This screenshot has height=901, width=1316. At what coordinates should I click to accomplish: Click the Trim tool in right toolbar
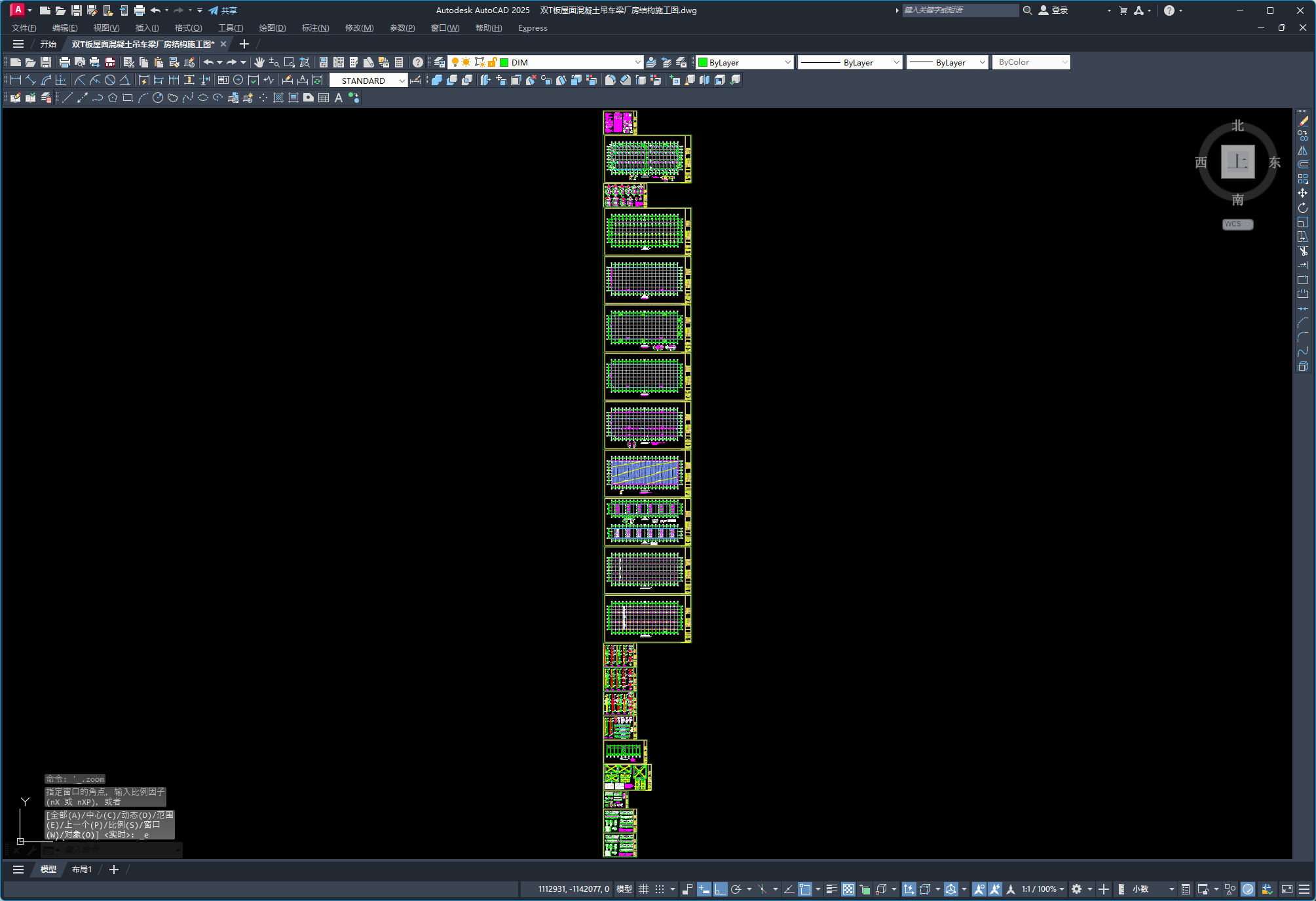(x=1303, y=251)
